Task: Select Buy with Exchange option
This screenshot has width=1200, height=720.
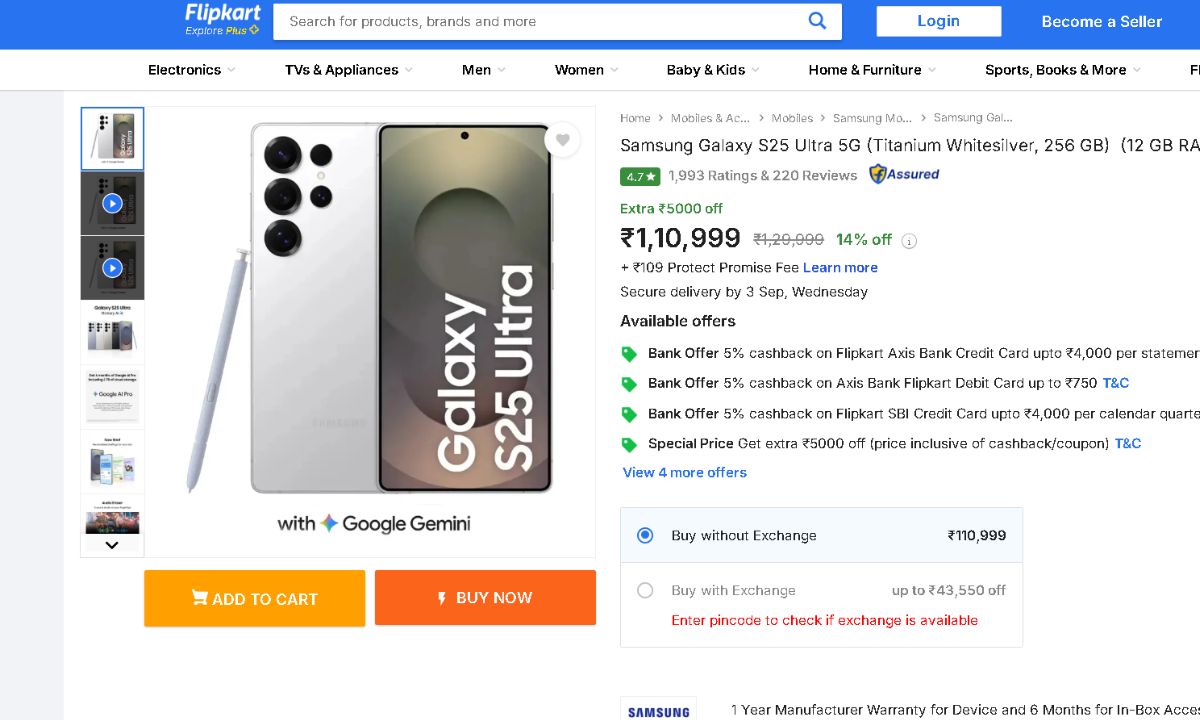Action: click(645, 590)
